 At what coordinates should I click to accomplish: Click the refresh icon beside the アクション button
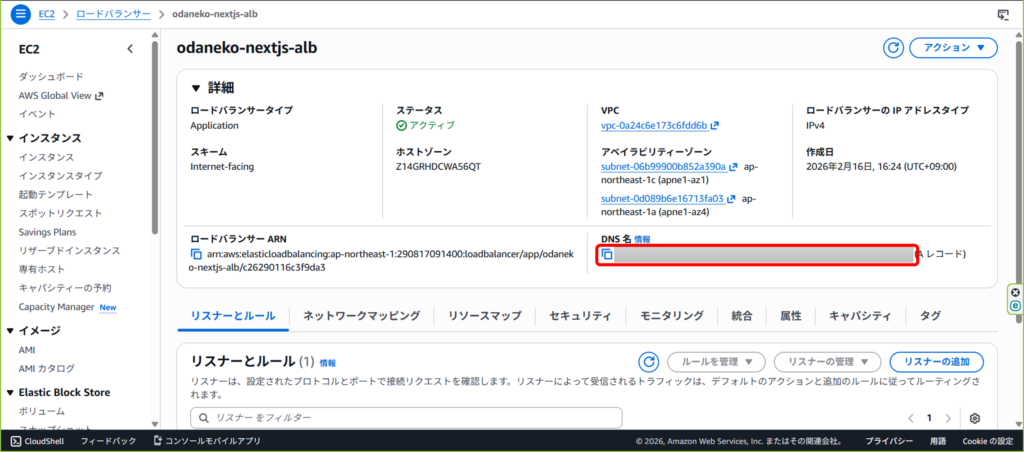click(893, 48)
